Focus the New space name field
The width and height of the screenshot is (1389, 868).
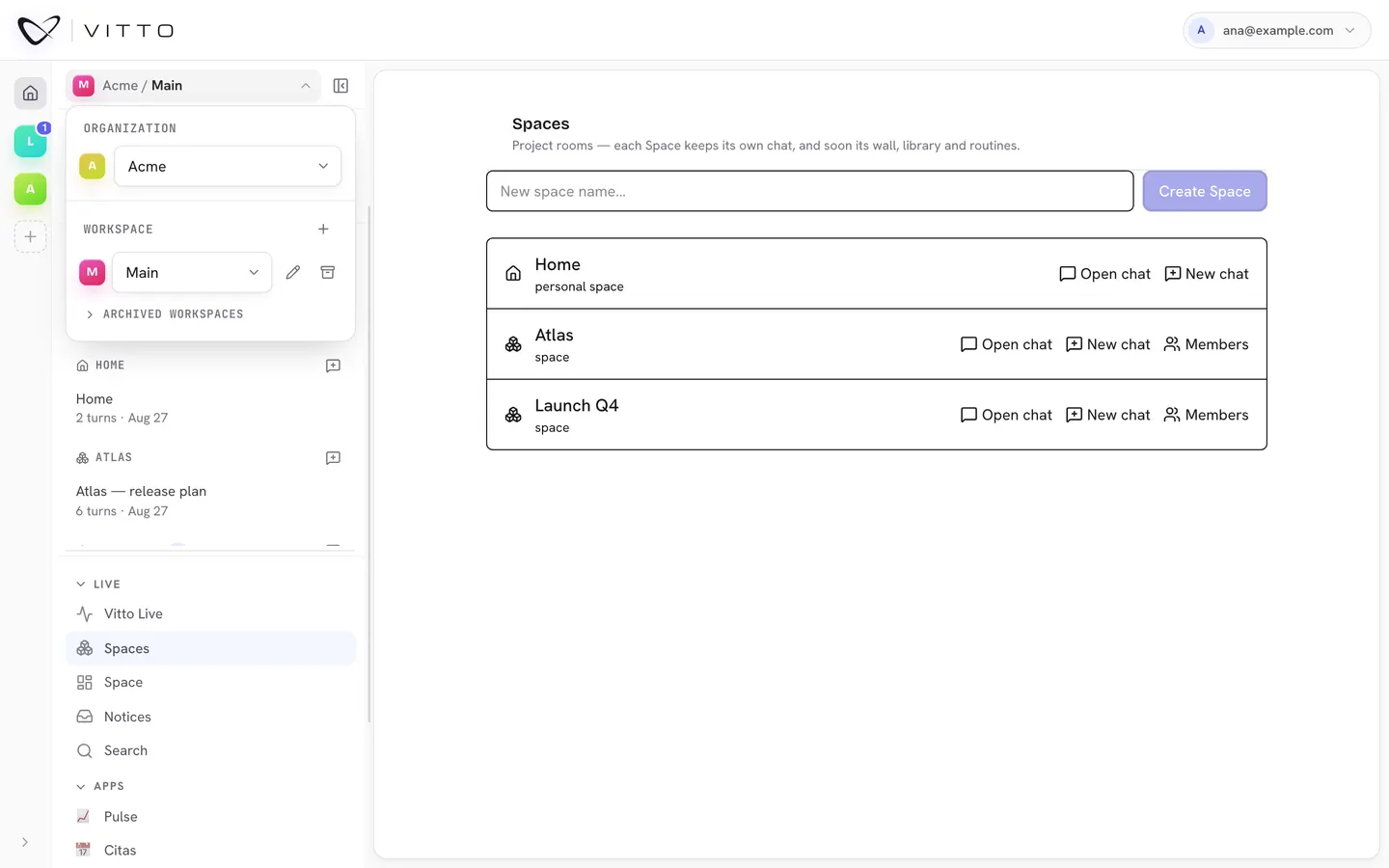pyautogui.click(x=810, y=191)
